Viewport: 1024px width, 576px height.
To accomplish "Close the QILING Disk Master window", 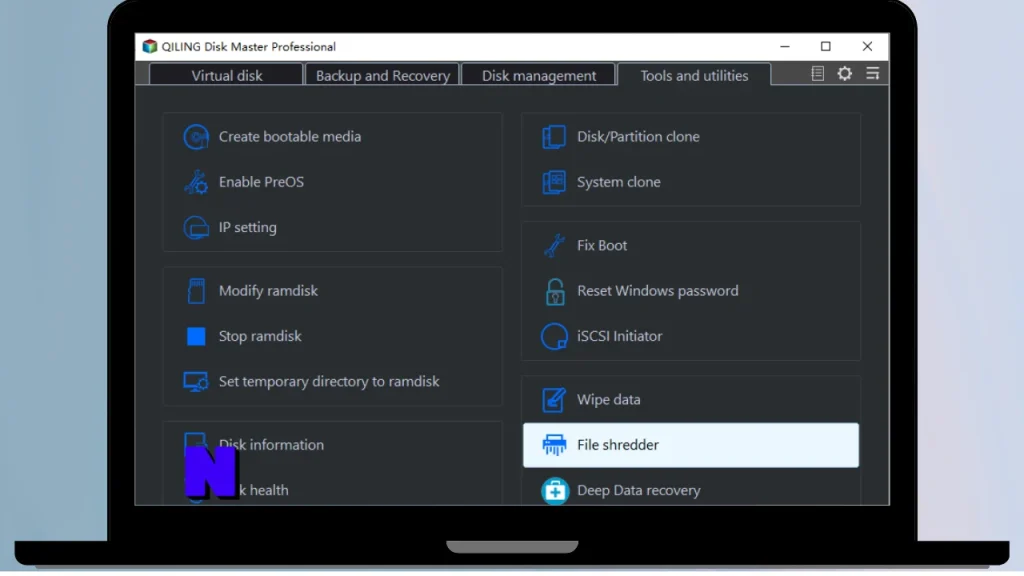I will point(867,46).
